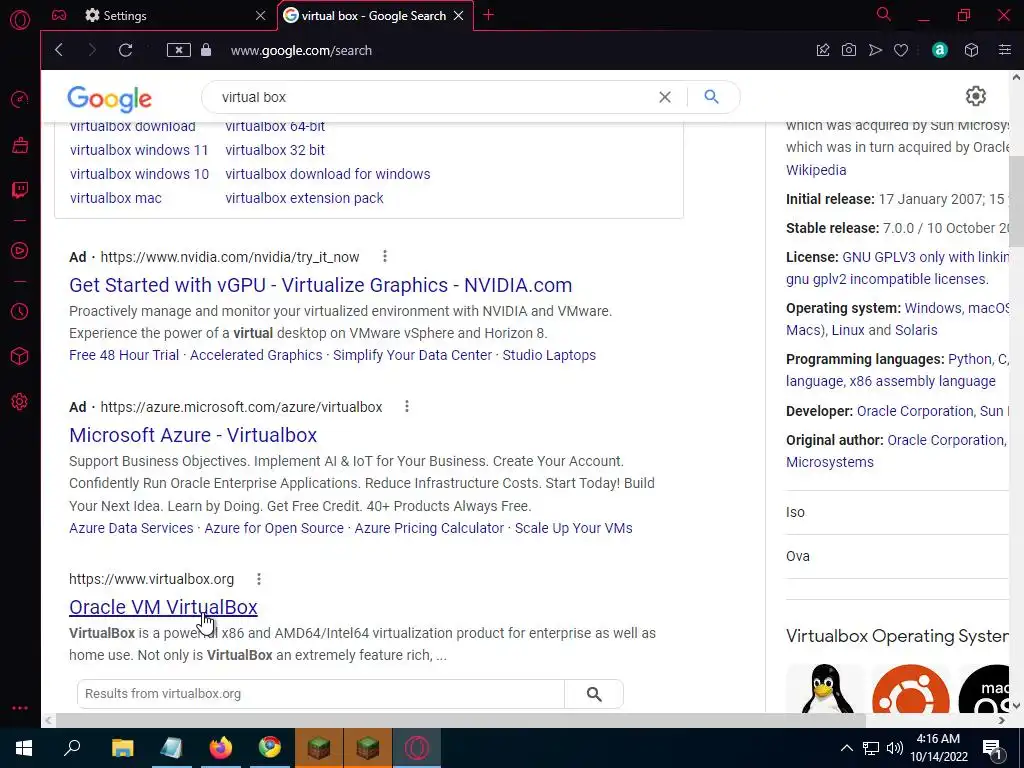Screen dimensions: 1024x768
Task: Open Wikipedia link in knowledge panel
Action: point(816,170)
